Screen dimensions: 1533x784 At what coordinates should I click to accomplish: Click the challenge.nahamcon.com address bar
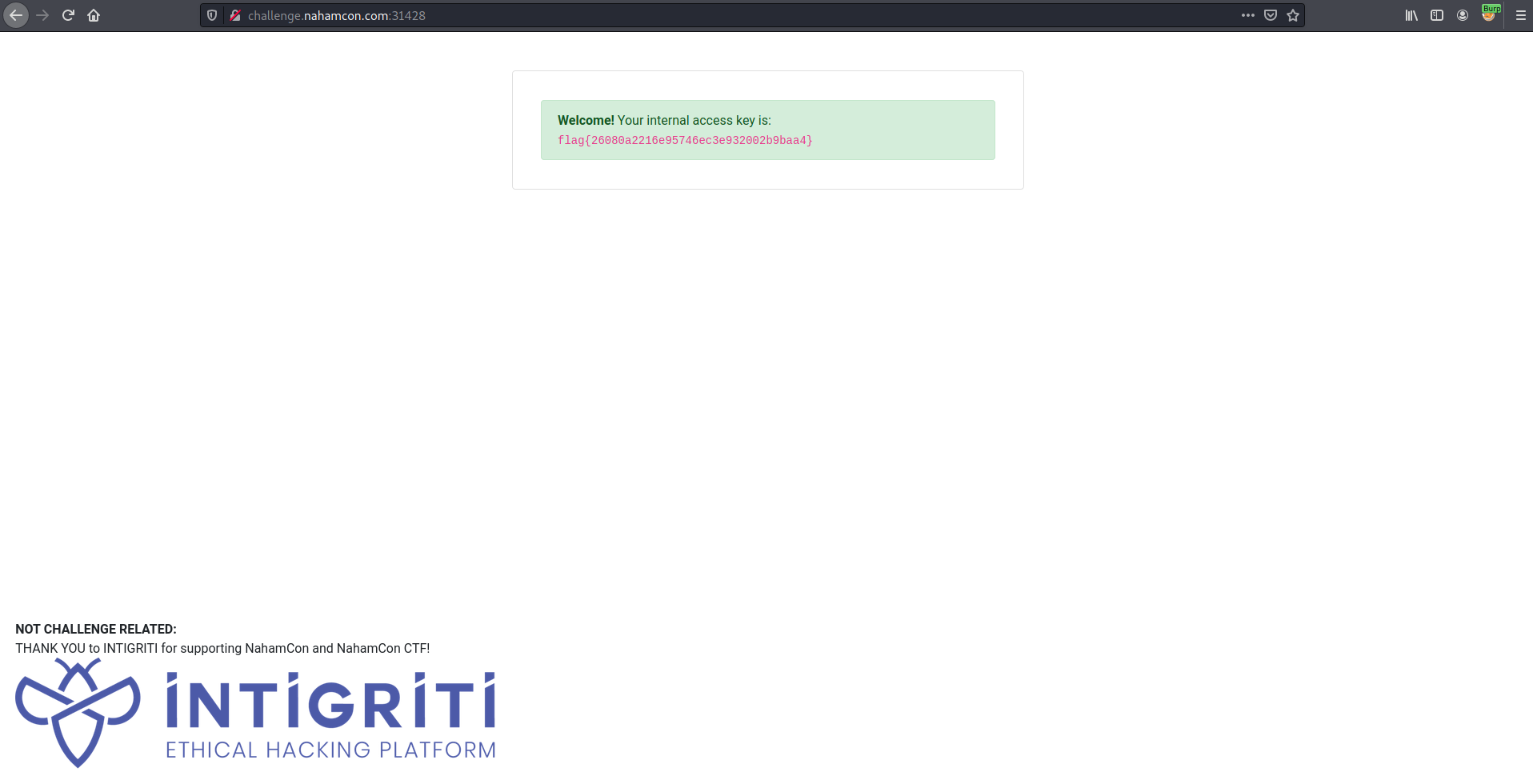pyautogui.click(x=720, y=15)
